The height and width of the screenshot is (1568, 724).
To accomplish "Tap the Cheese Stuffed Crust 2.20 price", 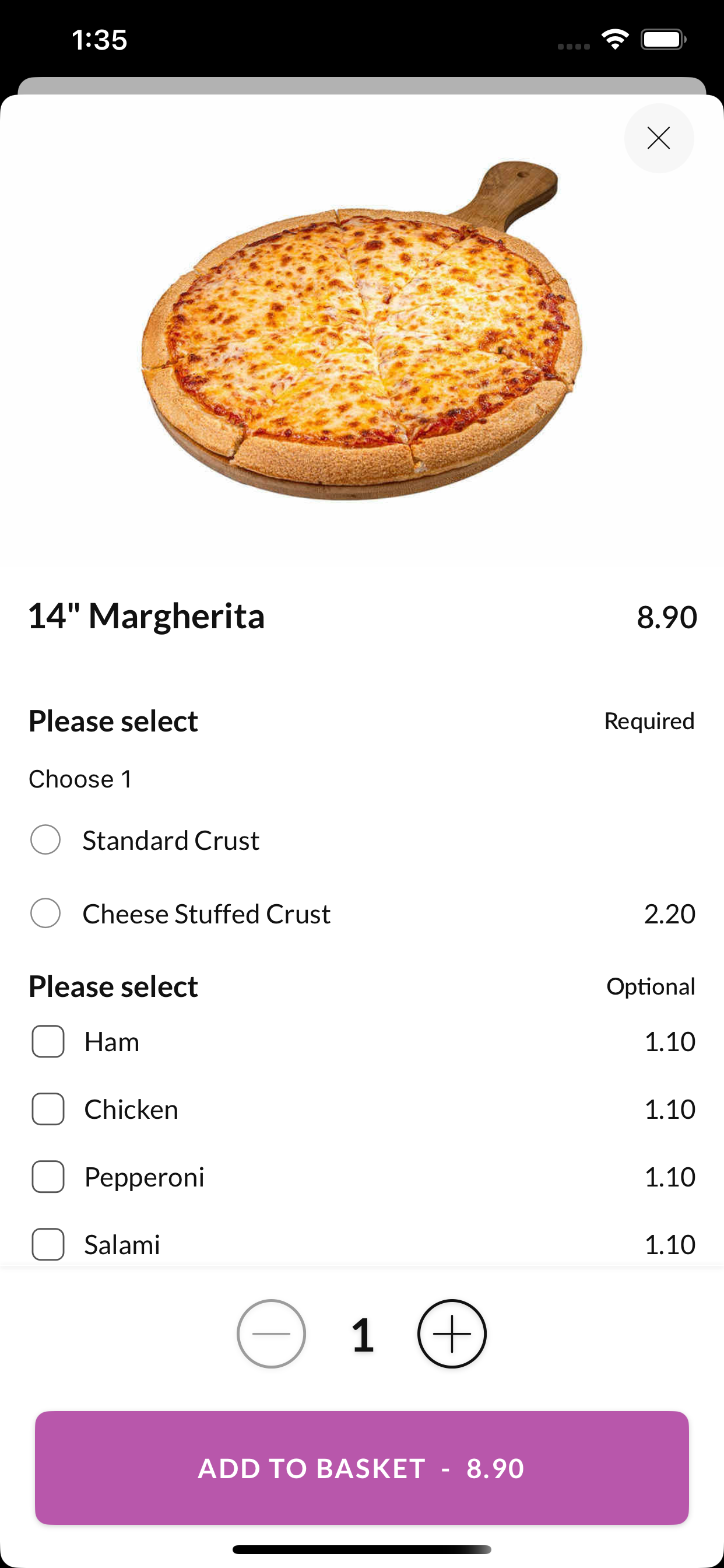I will click(x=669, y=914).
